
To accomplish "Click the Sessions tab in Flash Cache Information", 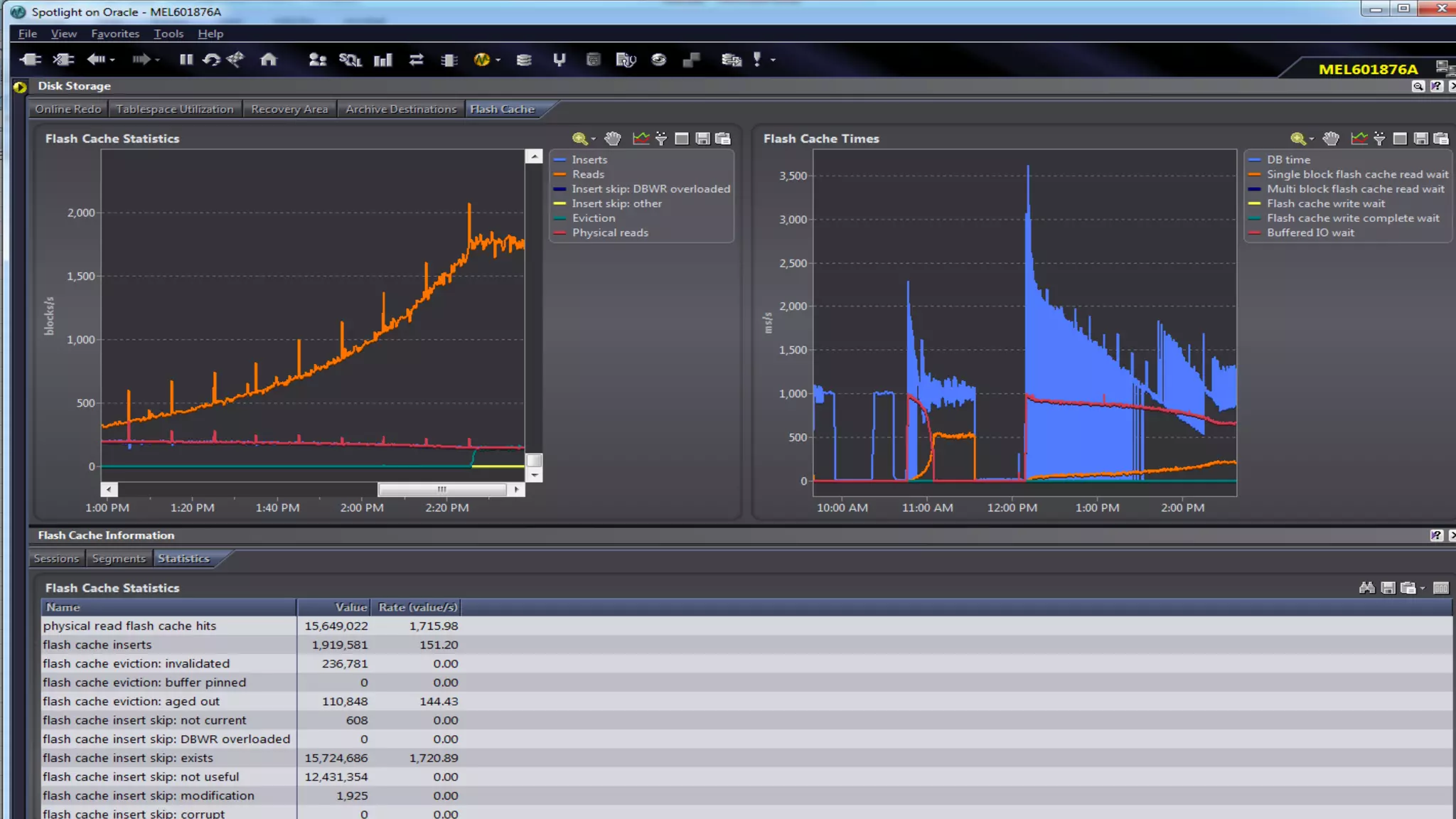I will click(56, 559).
